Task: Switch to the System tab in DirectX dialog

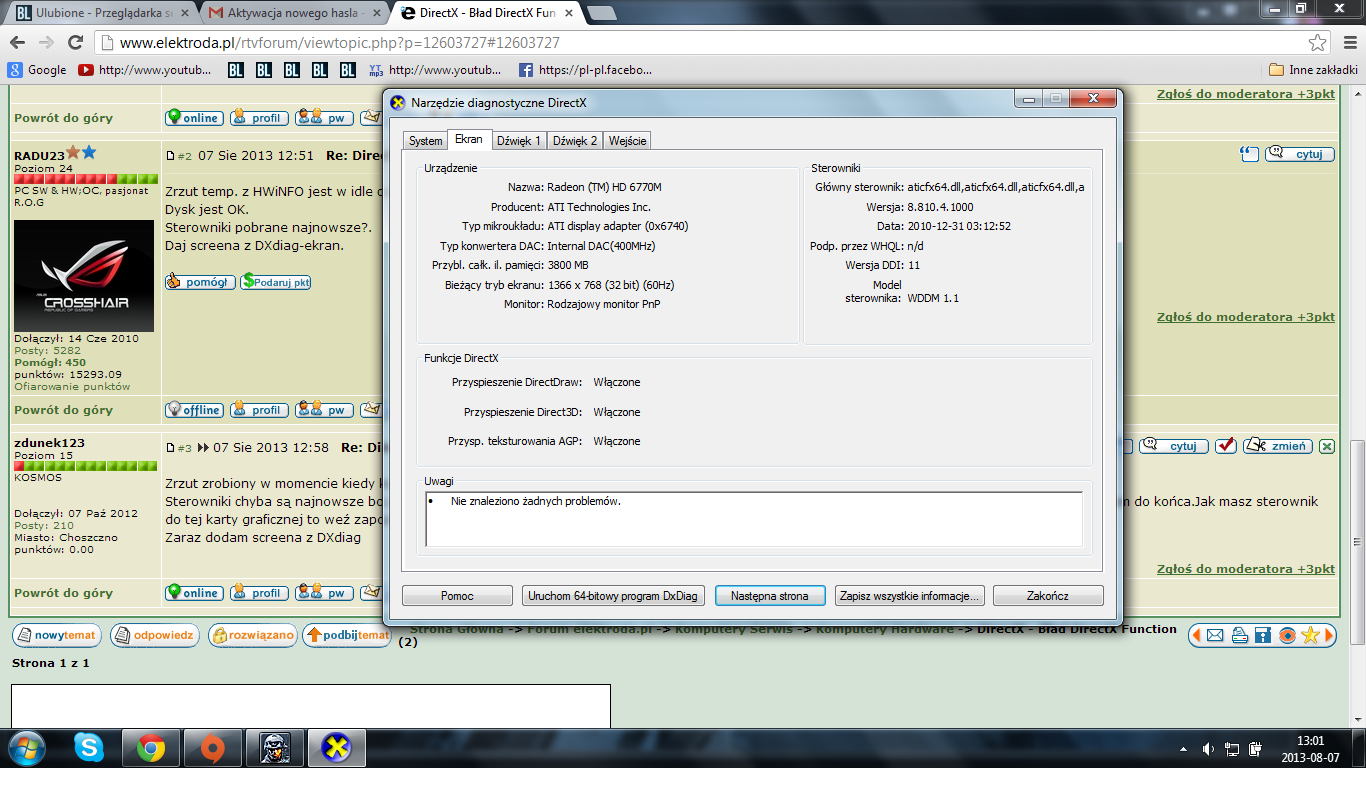Action: click(425, 141)
